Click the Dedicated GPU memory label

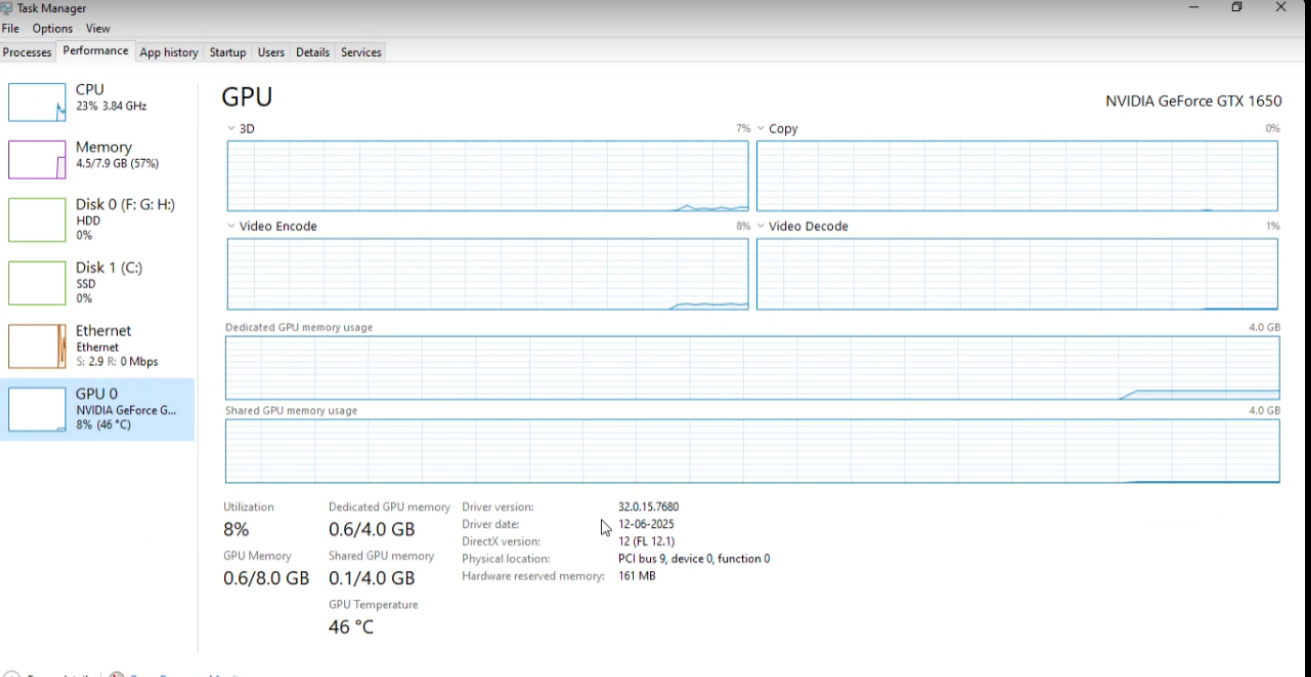[389, 507]
